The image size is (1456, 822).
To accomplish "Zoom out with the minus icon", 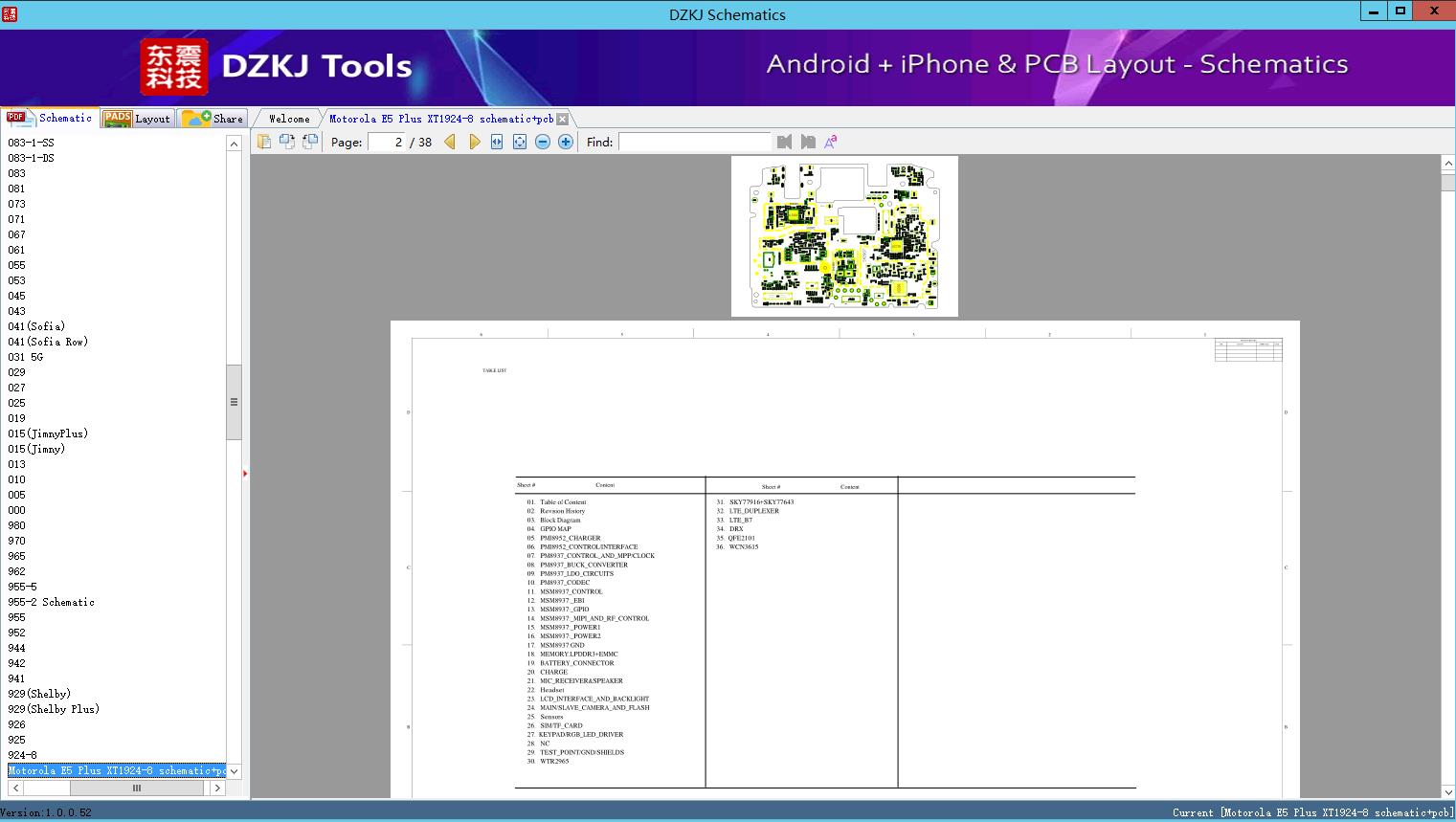I will (x=543, y=142).
